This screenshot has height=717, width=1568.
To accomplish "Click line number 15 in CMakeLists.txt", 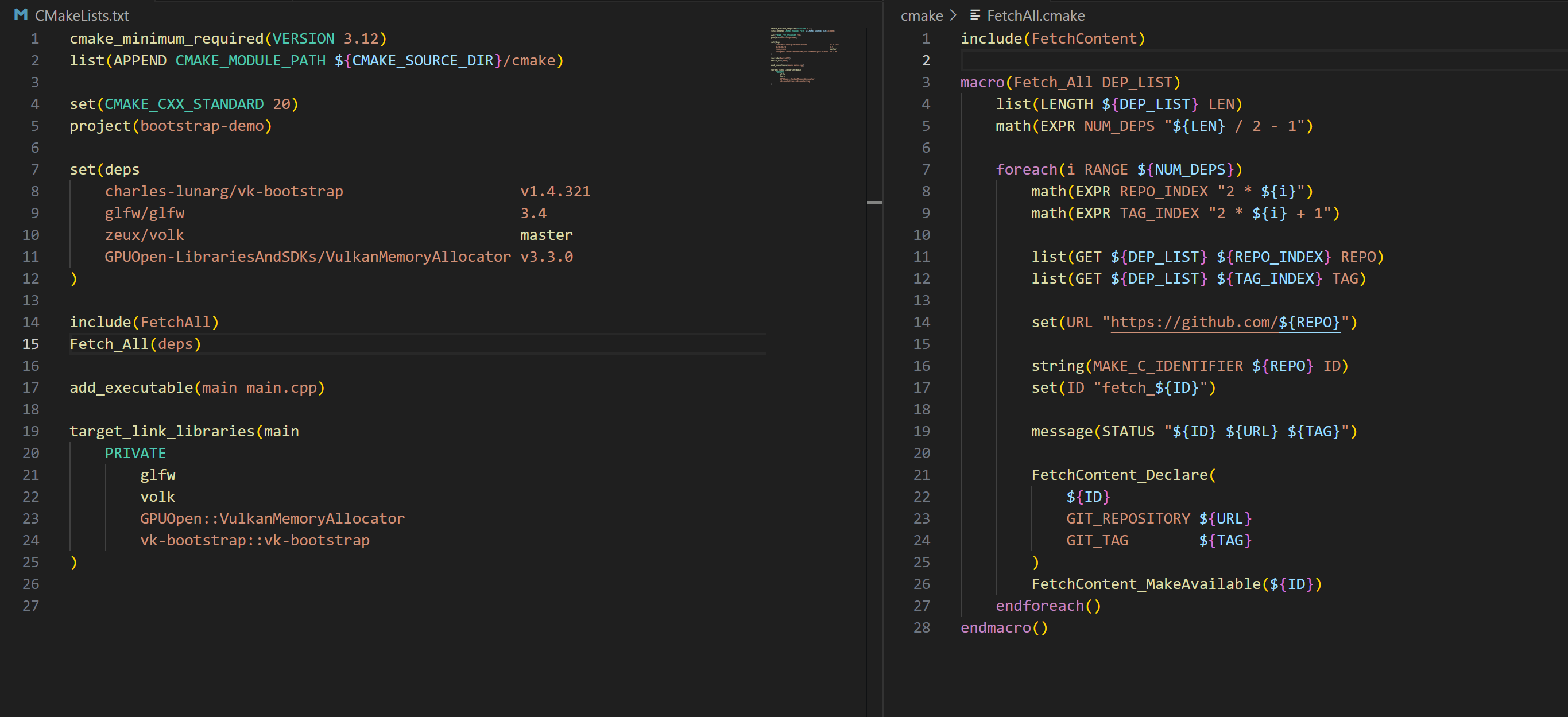I will pos(30,344).
